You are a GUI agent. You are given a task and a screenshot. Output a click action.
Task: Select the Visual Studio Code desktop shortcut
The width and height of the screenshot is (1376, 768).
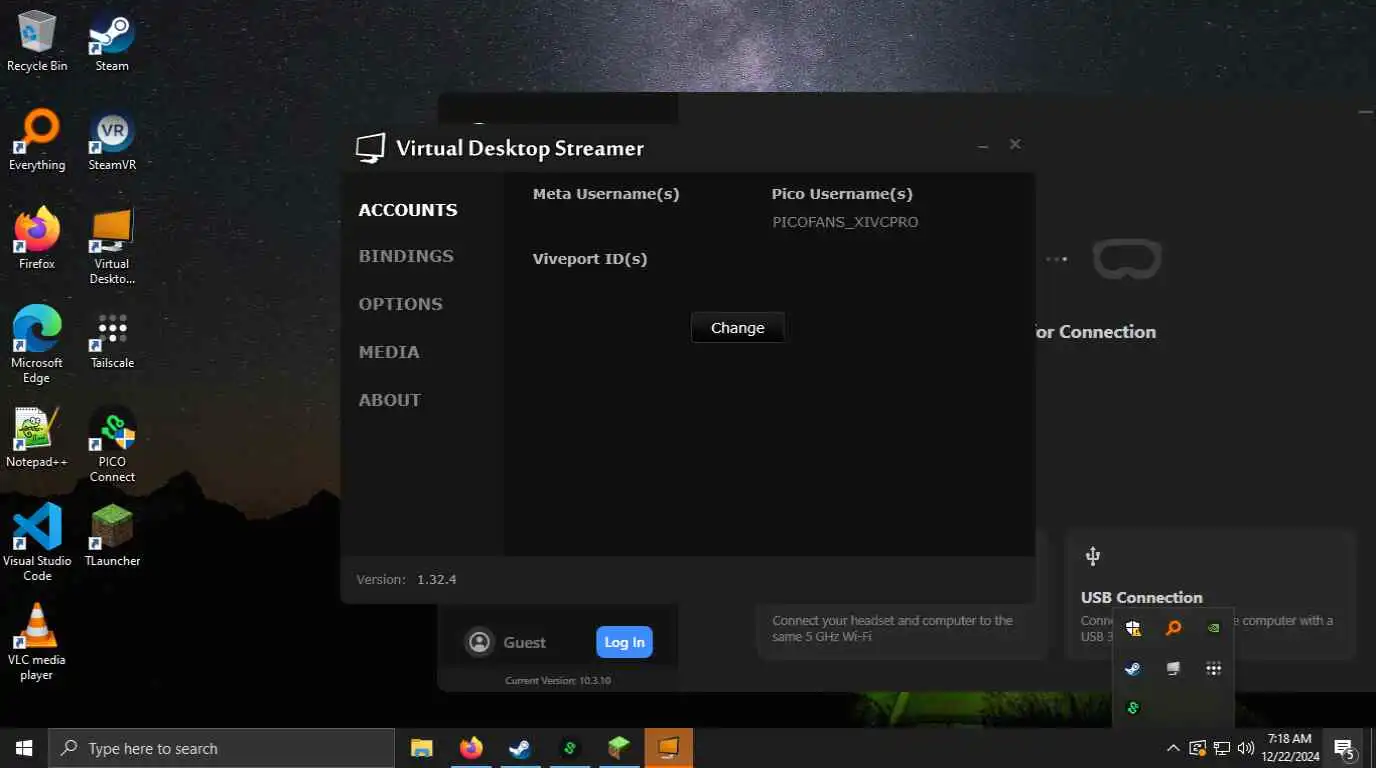point(37,542)
